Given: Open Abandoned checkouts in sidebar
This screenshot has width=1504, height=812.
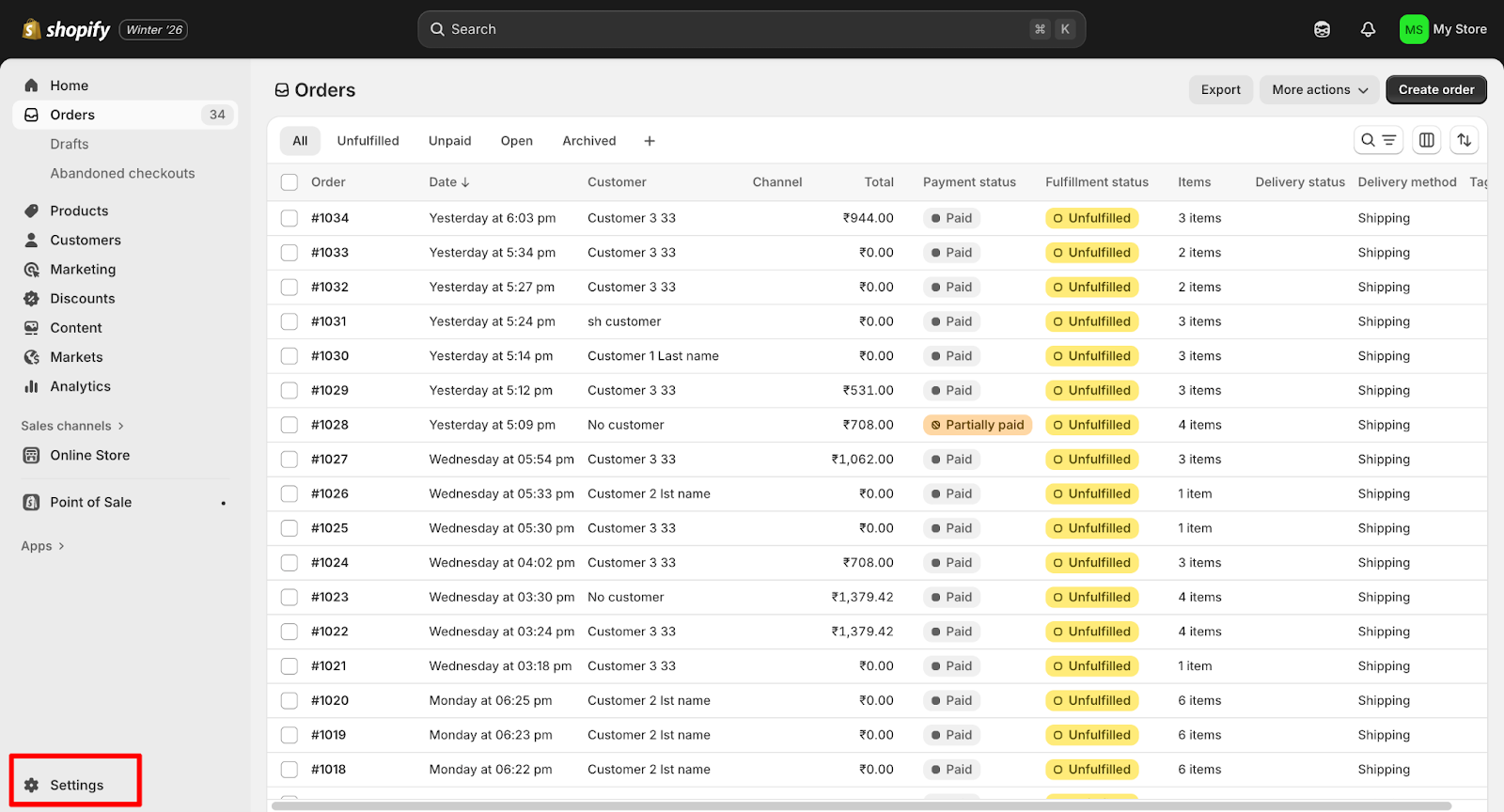Looking at the screenshot, I should tap(122, 173).
